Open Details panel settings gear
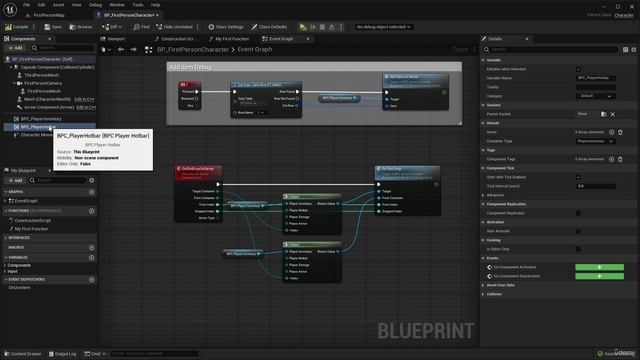The image size is (640, 360). coord(634,49)
